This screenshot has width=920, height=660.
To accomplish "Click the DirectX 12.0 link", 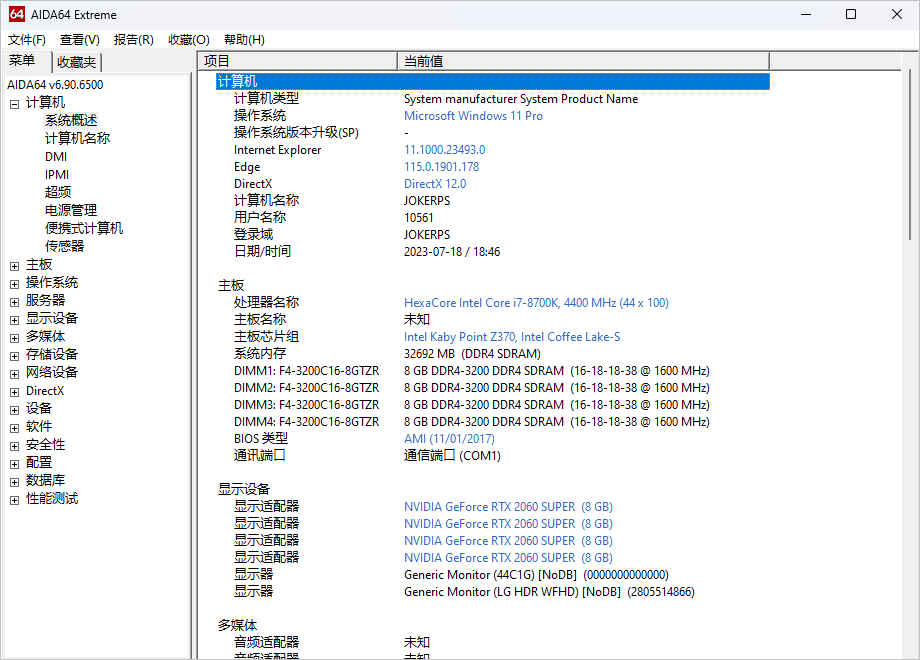I will tap(434, 184).
